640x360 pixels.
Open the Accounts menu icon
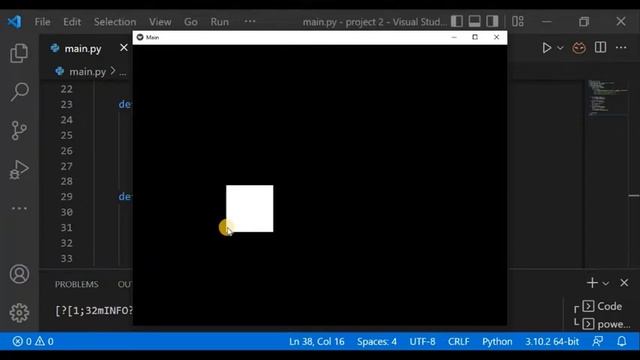(19, 274)
